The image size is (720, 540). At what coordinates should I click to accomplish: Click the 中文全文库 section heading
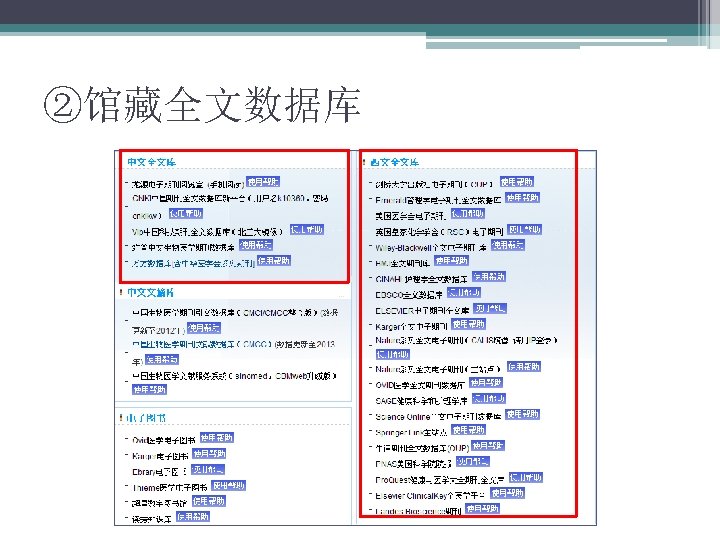(152, 162)
